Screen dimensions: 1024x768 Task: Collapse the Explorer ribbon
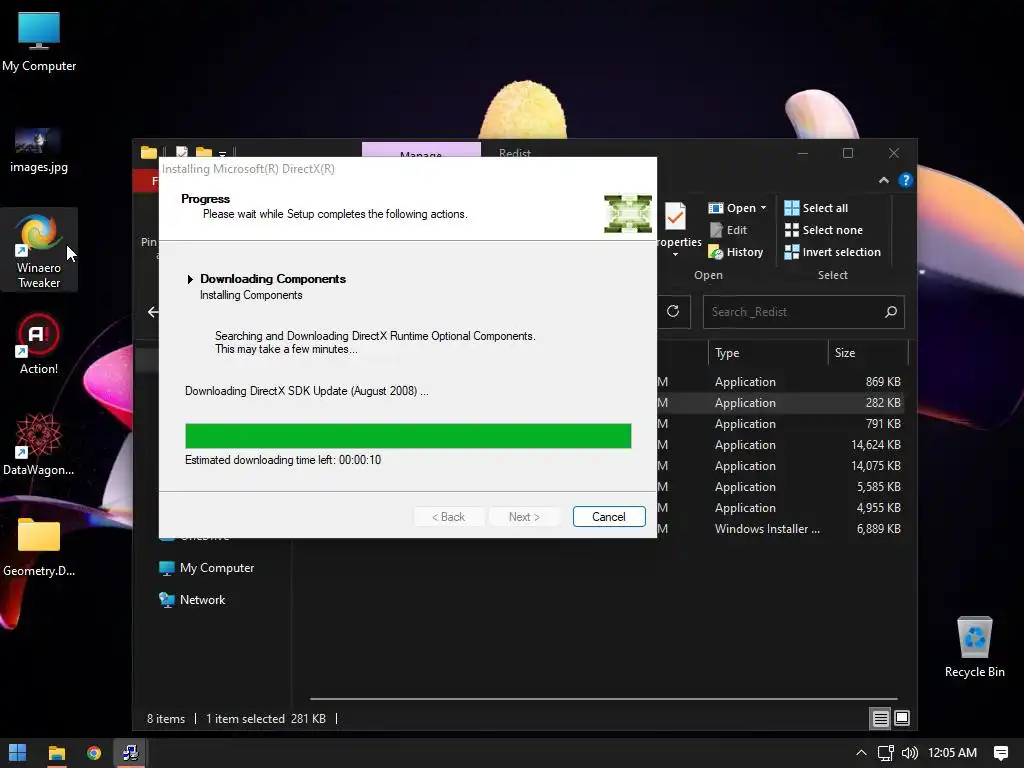pyautogui.click(x=884, y=180)
